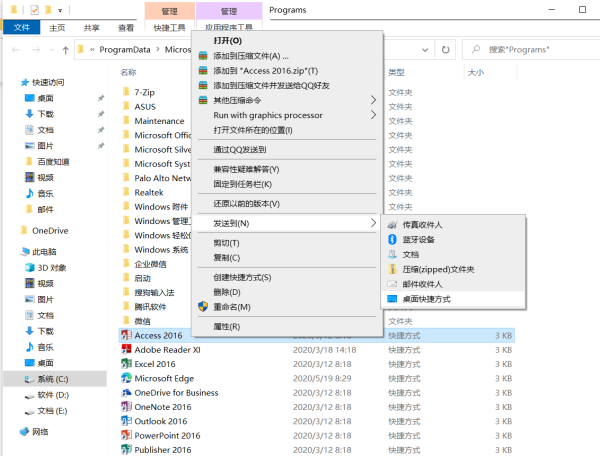This screenshot has width=600, height=456.
Task: Open 属性(R) in context menu
Action: [287, 327]
